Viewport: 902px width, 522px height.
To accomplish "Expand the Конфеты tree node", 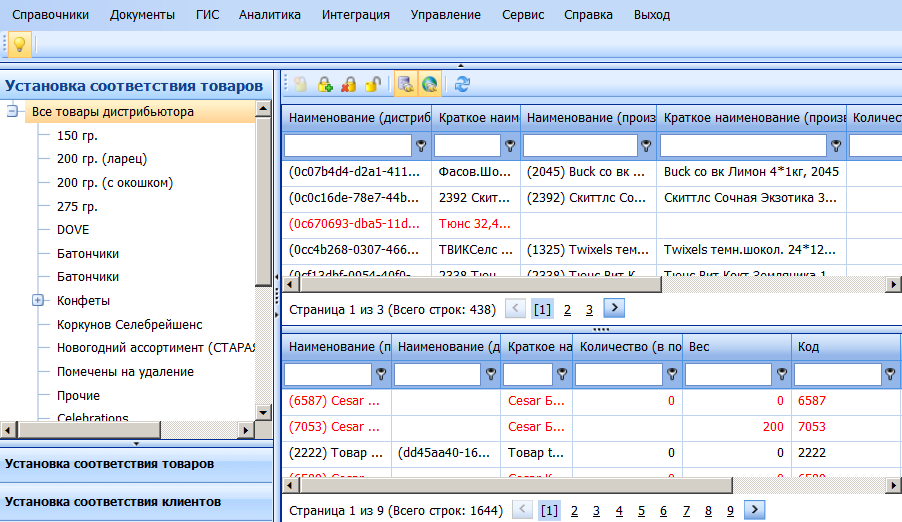I will [x=38, y=300].
